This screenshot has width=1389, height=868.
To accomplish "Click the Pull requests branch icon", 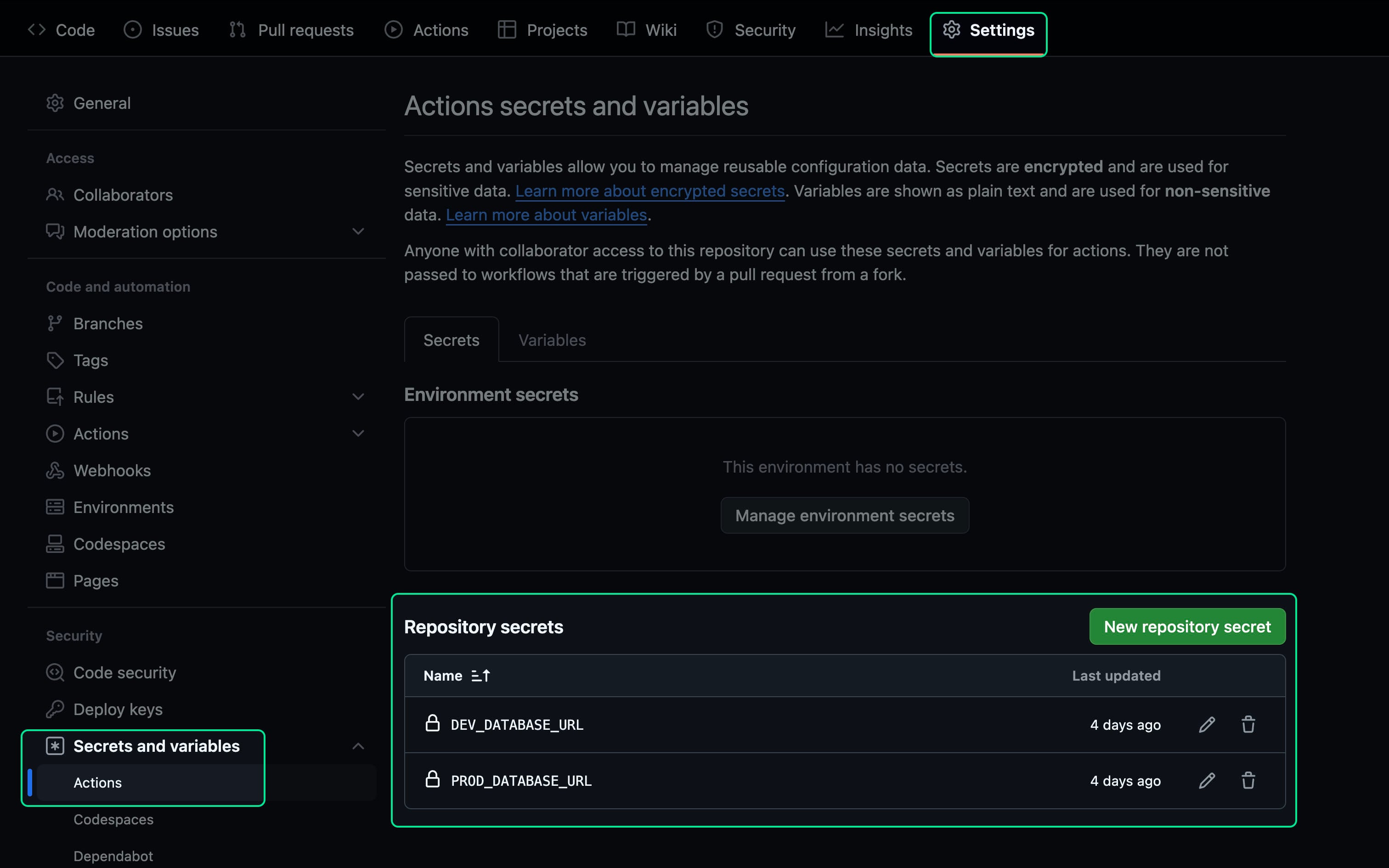I will [237, 30].
